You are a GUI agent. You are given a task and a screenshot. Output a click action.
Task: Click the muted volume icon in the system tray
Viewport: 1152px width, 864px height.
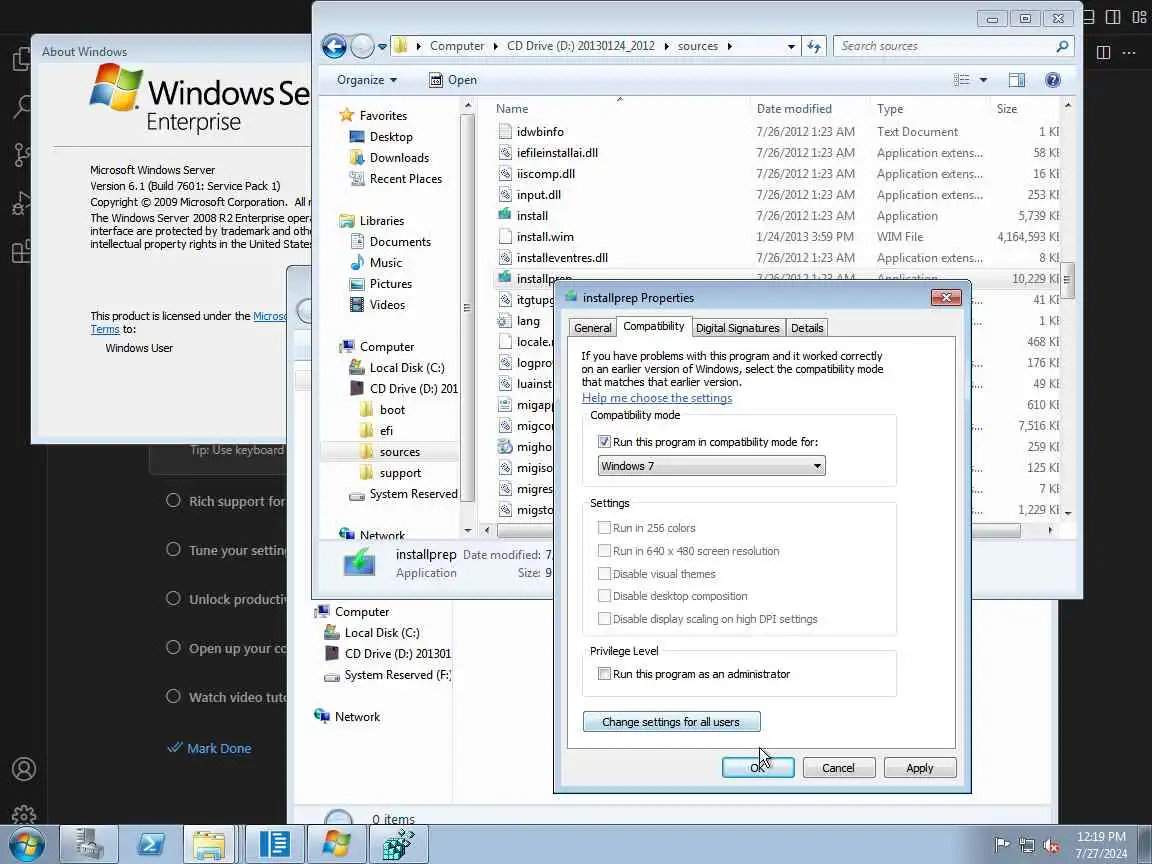point(1051,845)
